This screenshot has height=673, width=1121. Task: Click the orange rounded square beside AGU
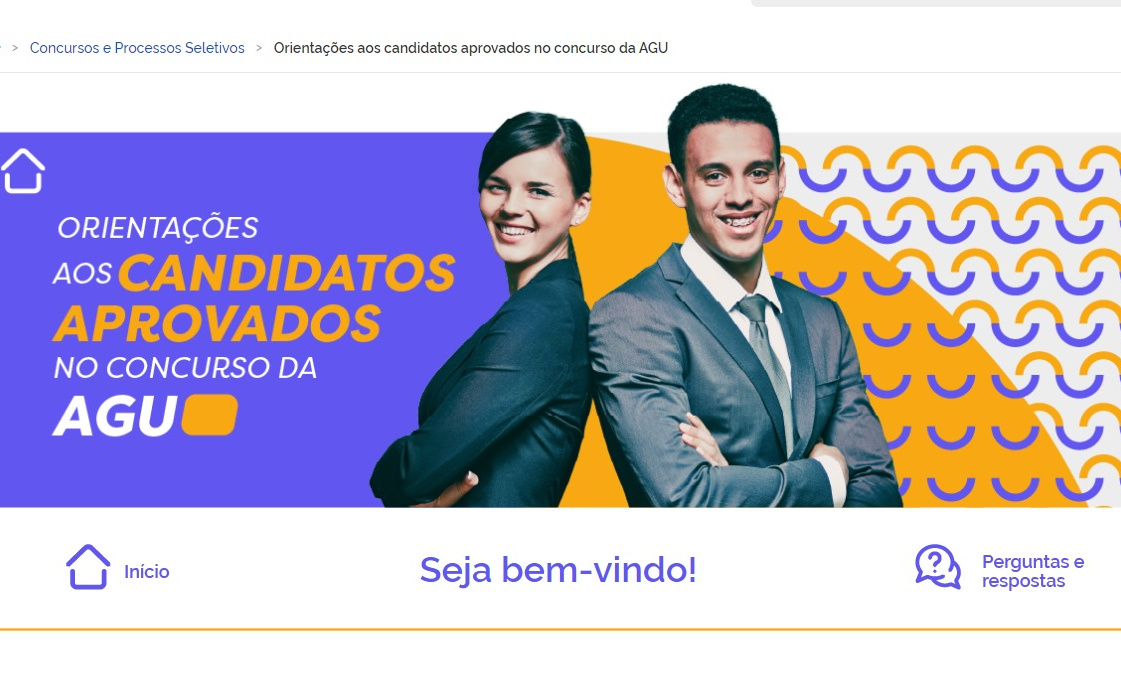[x=209, y=415]
